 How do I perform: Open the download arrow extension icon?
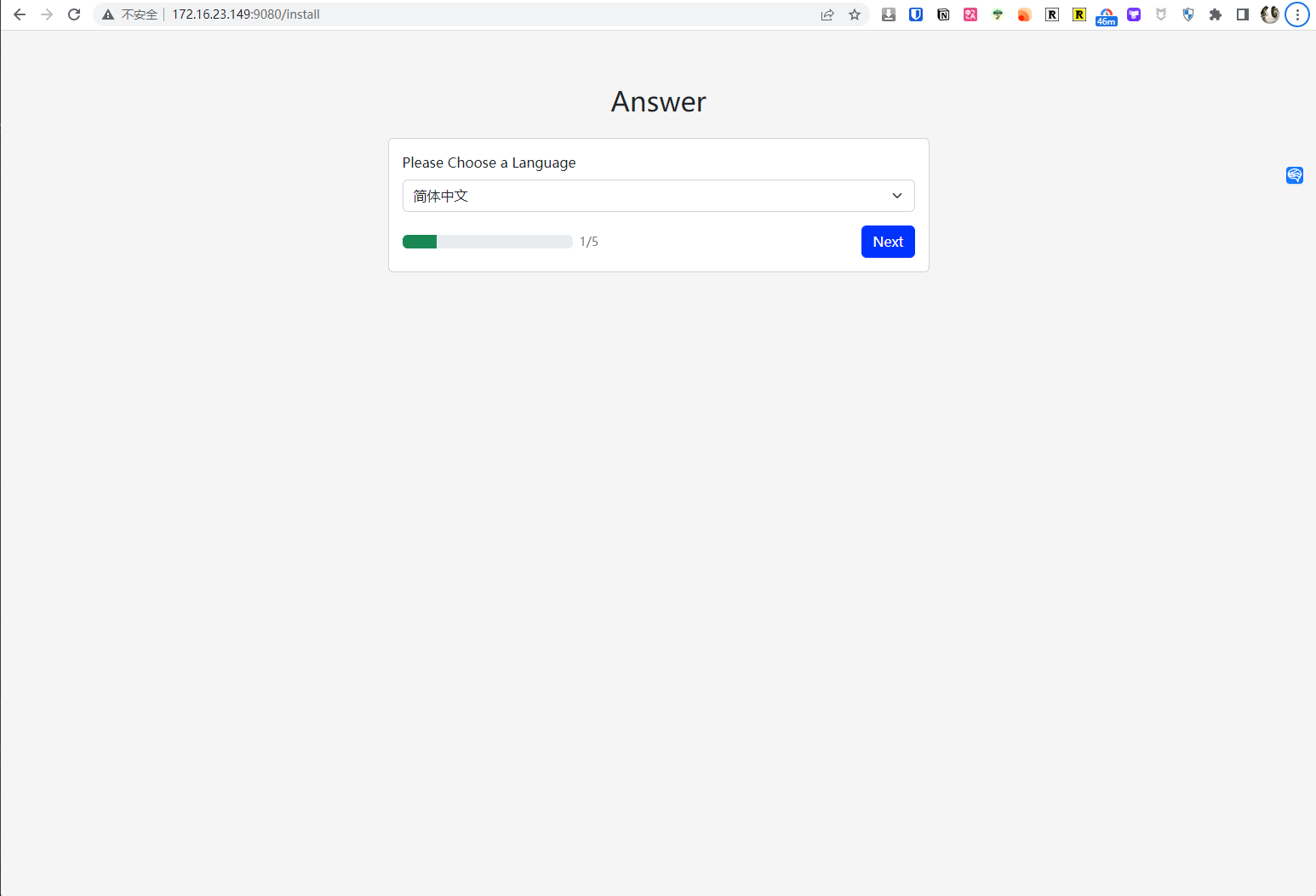889,14
